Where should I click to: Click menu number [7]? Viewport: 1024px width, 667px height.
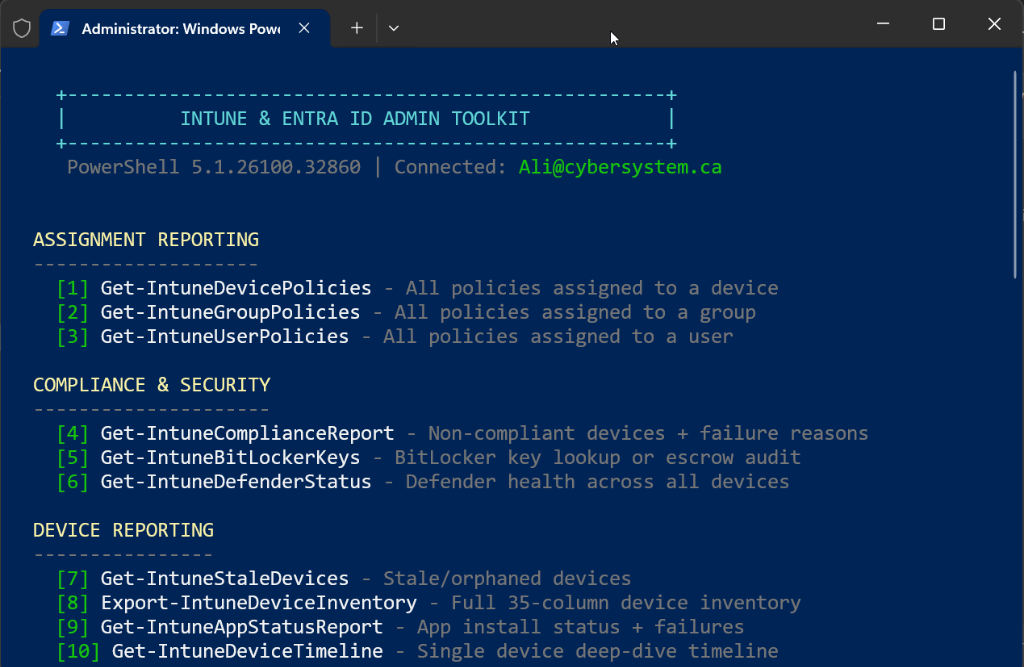point(72,578)
